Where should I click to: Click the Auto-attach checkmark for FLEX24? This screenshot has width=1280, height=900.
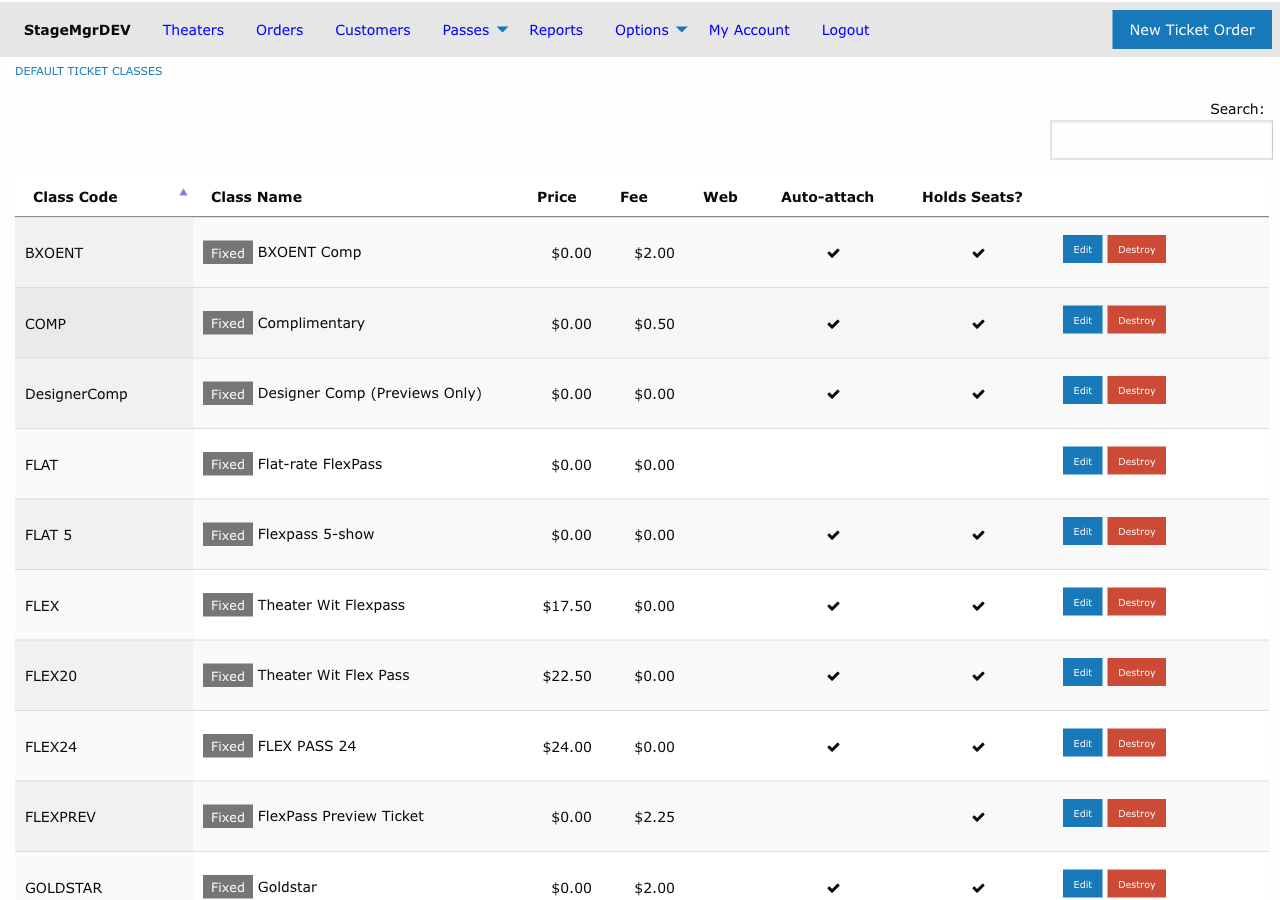pos(833,747)
